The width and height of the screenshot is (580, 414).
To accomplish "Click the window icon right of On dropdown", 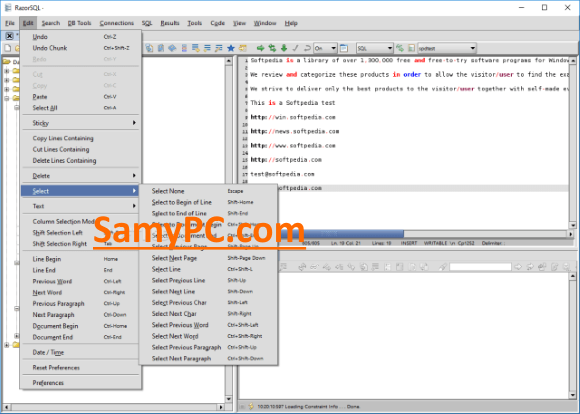I will 344,48.
